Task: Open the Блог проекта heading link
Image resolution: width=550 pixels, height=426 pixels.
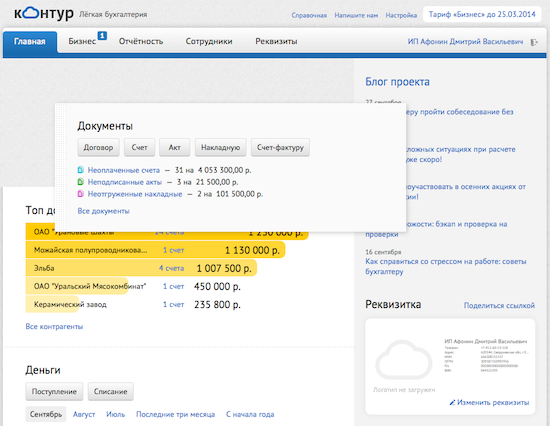Action: tap(397, 82)
